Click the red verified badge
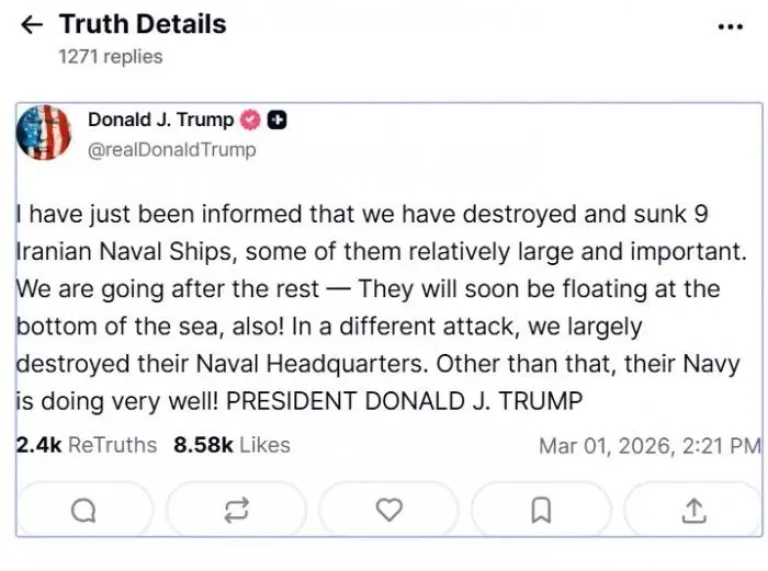768x571 pixels. (251, 121)
